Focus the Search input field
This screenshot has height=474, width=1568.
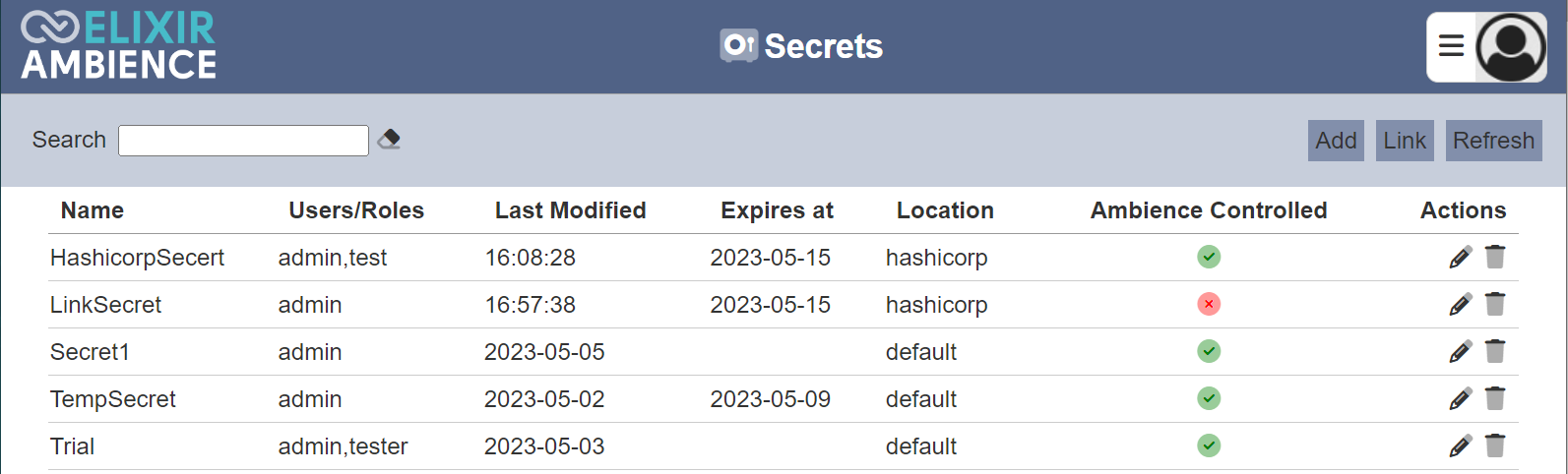pos(243,141)
